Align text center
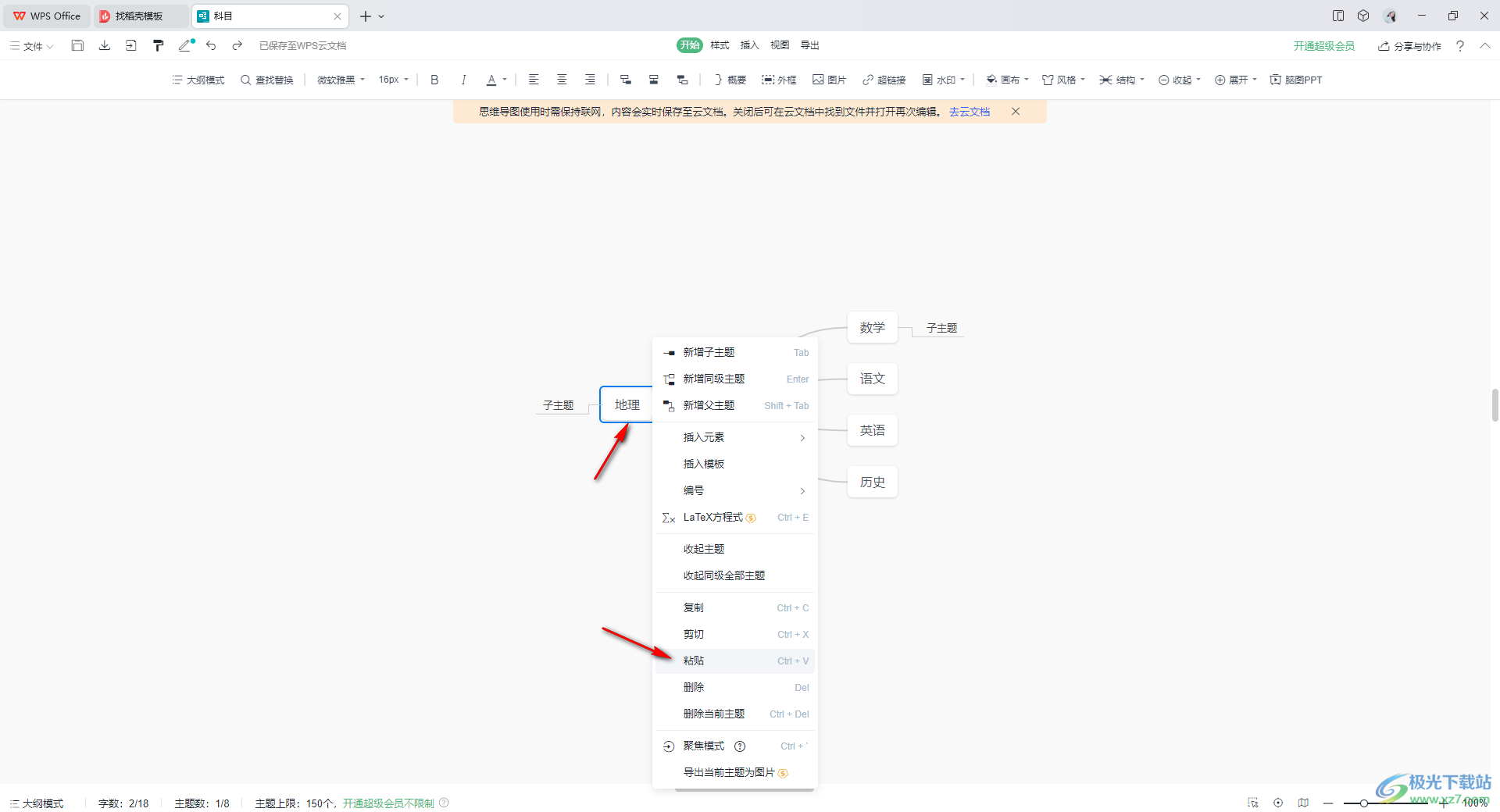Viewport: 1500px width, 812px height. [x=562, y=80]
